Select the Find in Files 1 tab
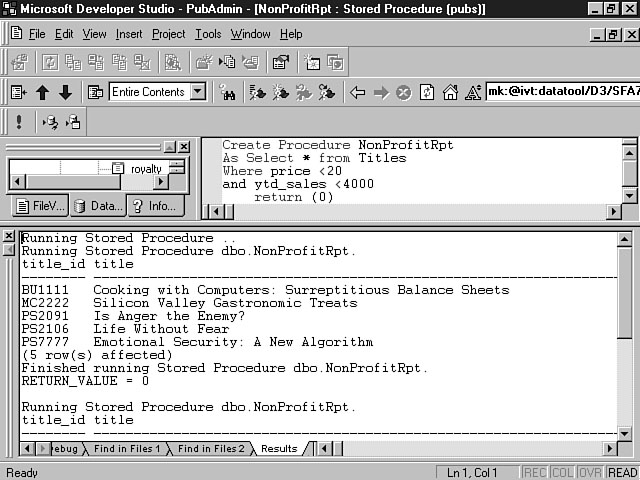The width and height of the screenshot is (640, 480). (x=126, y=449)
